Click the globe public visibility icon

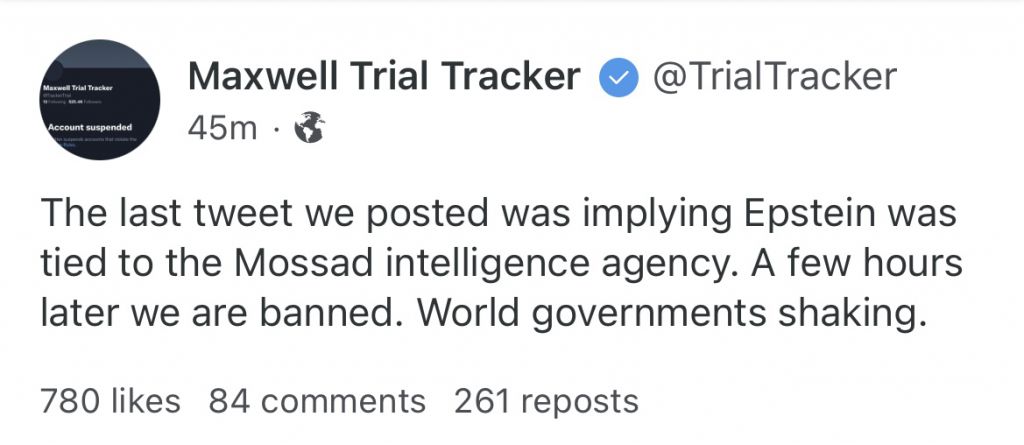click(309, 127)
